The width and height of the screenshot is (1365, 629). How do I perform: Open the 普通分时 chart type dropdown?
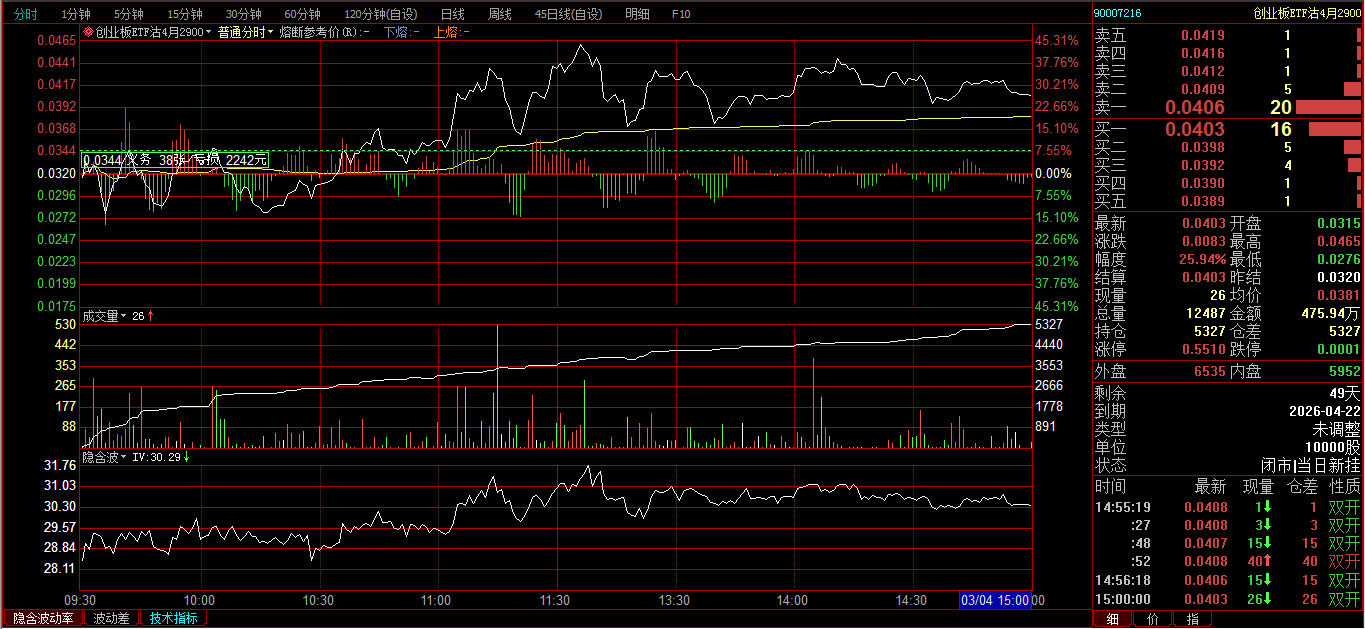pyautogui.click(x=245, y=32)
